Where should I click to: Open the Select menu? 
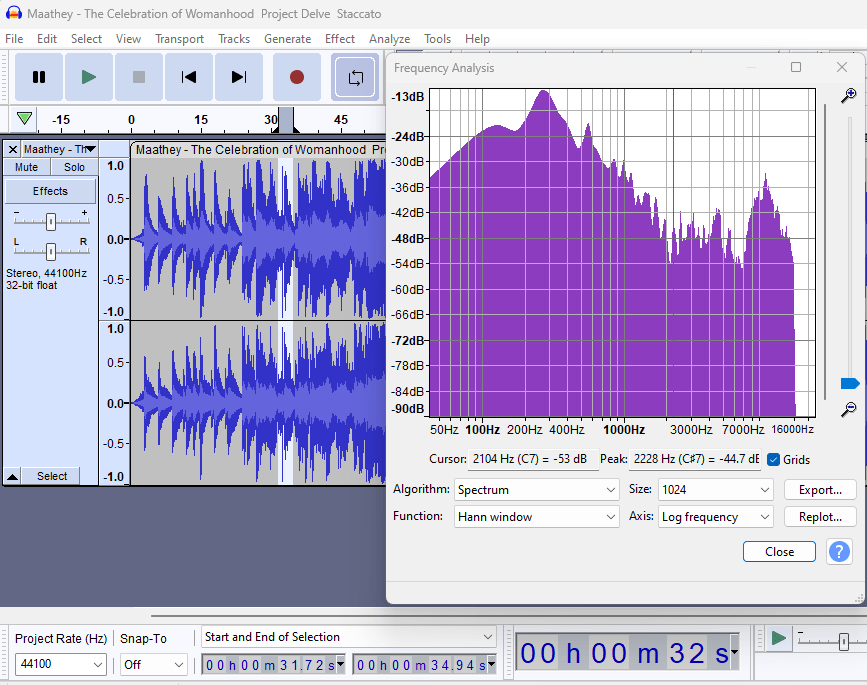click(86, 39)
